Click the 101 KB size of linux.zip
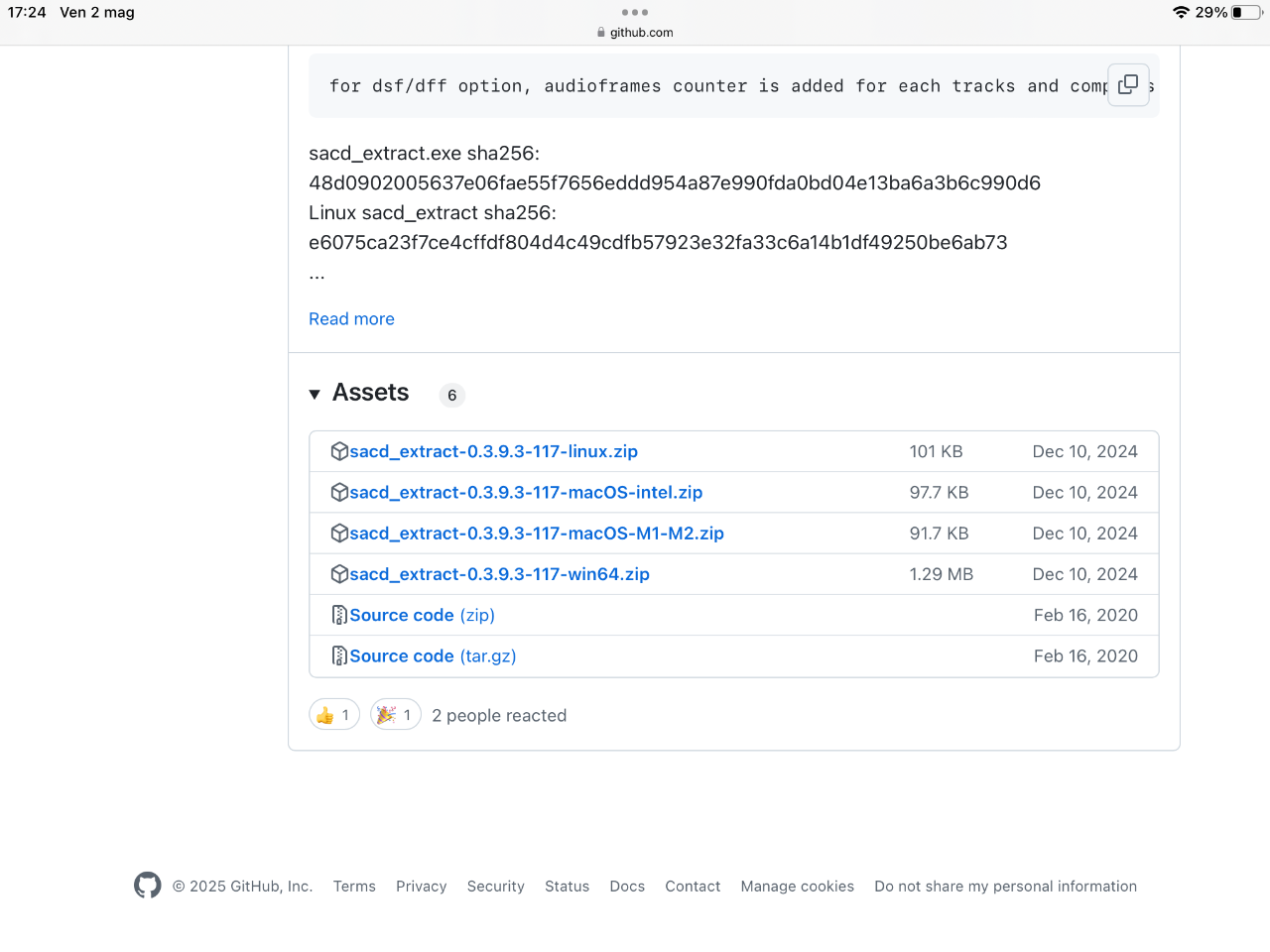This screenshot has height=952, width=1270. coord(936,451)
